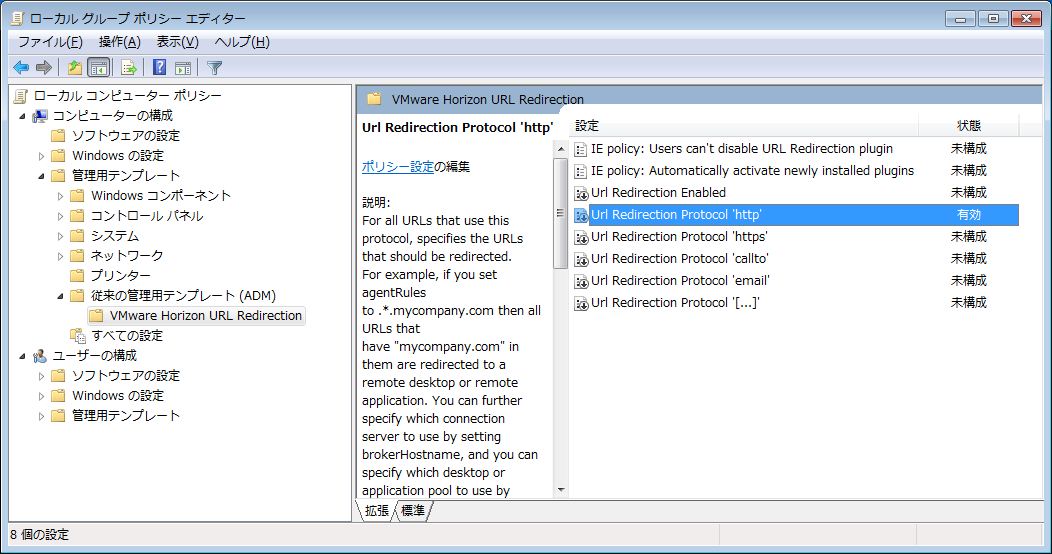Click the ポリシー設定 link

398,166
